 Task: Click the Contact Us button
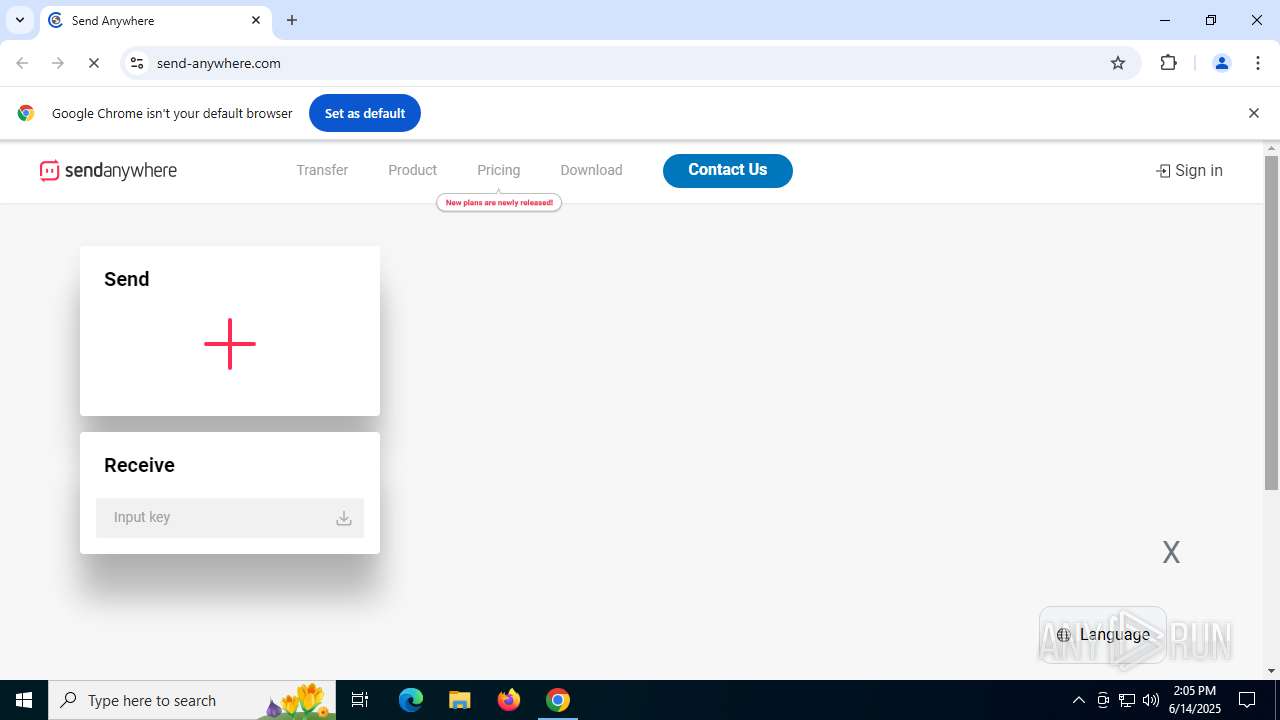[728, 170]
